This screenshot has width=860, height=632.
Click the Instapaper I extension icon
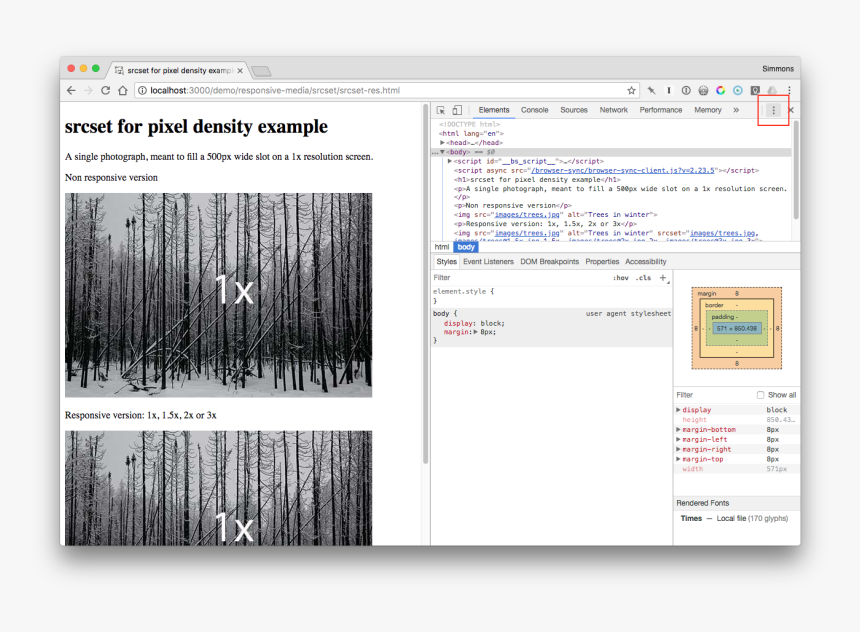click(669, 91)
